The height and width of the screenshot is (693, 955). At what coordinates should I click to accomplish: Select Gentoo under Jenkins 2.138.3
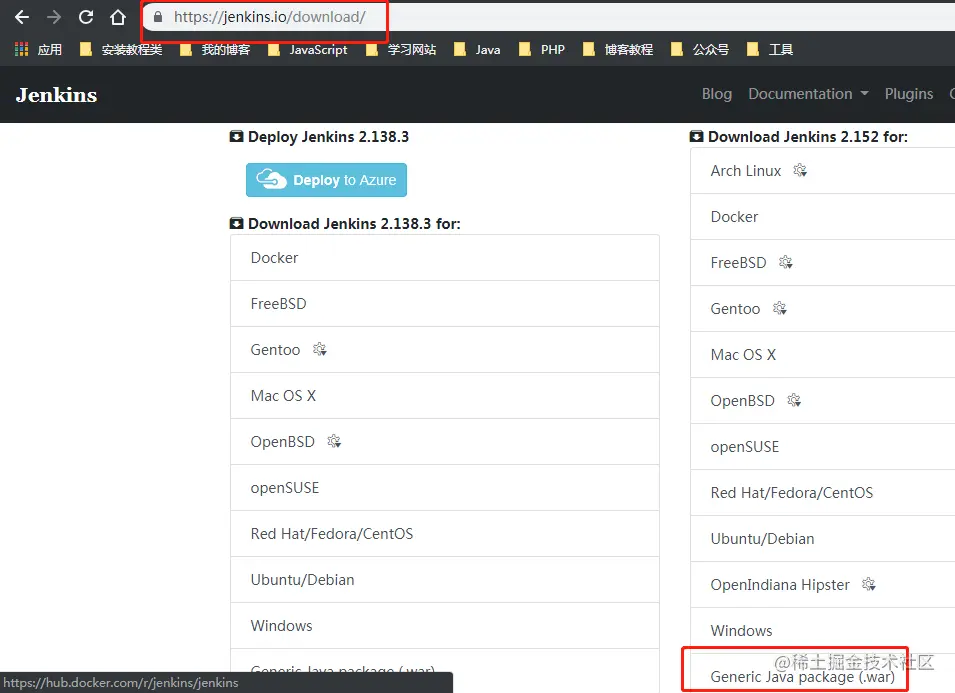445,350
